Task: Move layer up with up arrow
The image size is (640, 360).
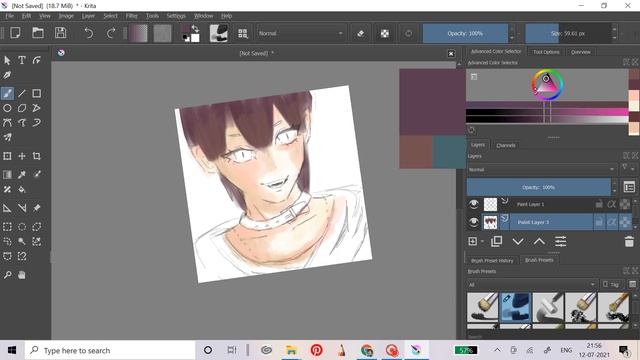Action: click(539, 242)
